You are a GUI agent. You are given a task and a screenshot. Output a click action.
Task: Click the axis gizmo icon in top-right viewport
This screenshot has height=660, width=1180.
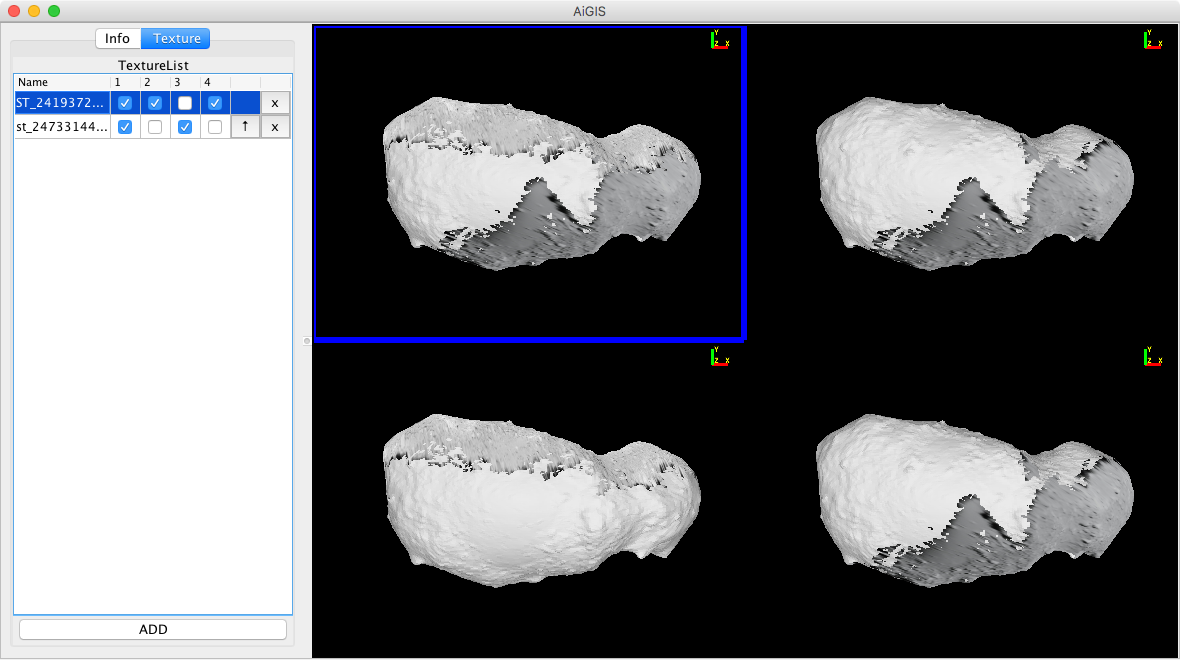pos(1153,40)
